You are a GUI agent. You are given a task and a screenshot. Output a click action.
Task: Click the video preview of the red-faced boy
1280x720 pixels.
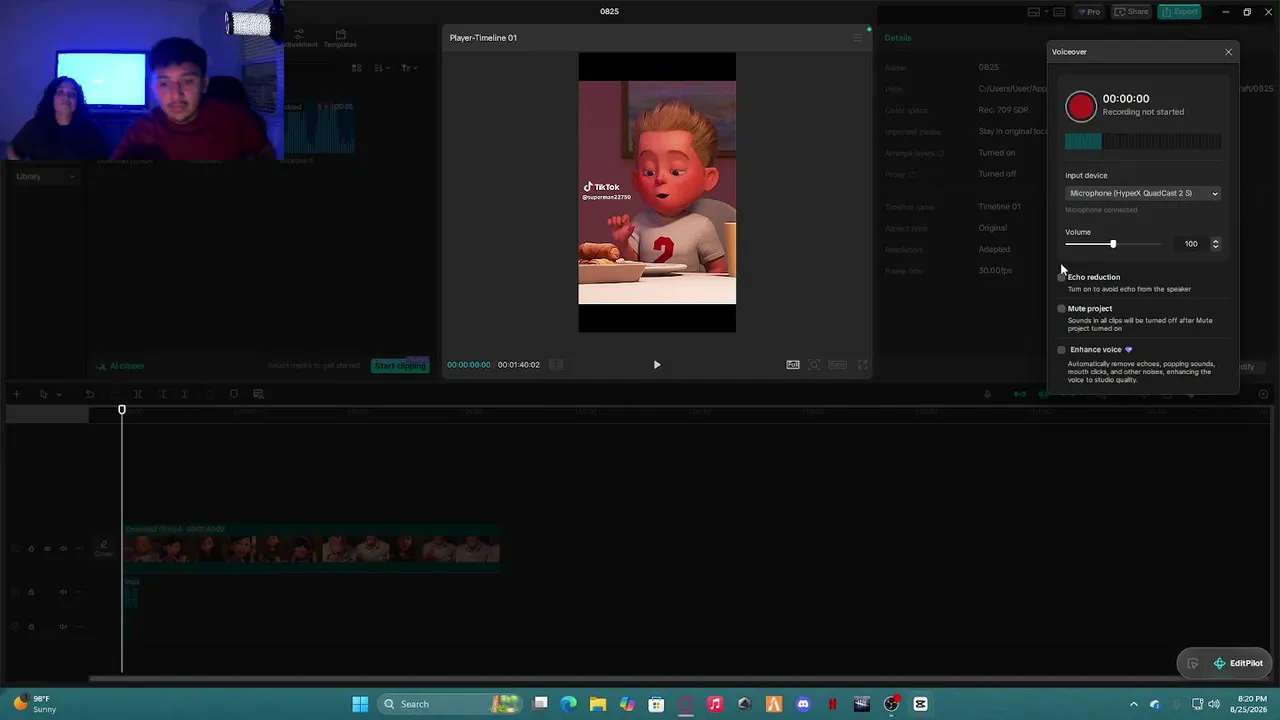point(657,193)
